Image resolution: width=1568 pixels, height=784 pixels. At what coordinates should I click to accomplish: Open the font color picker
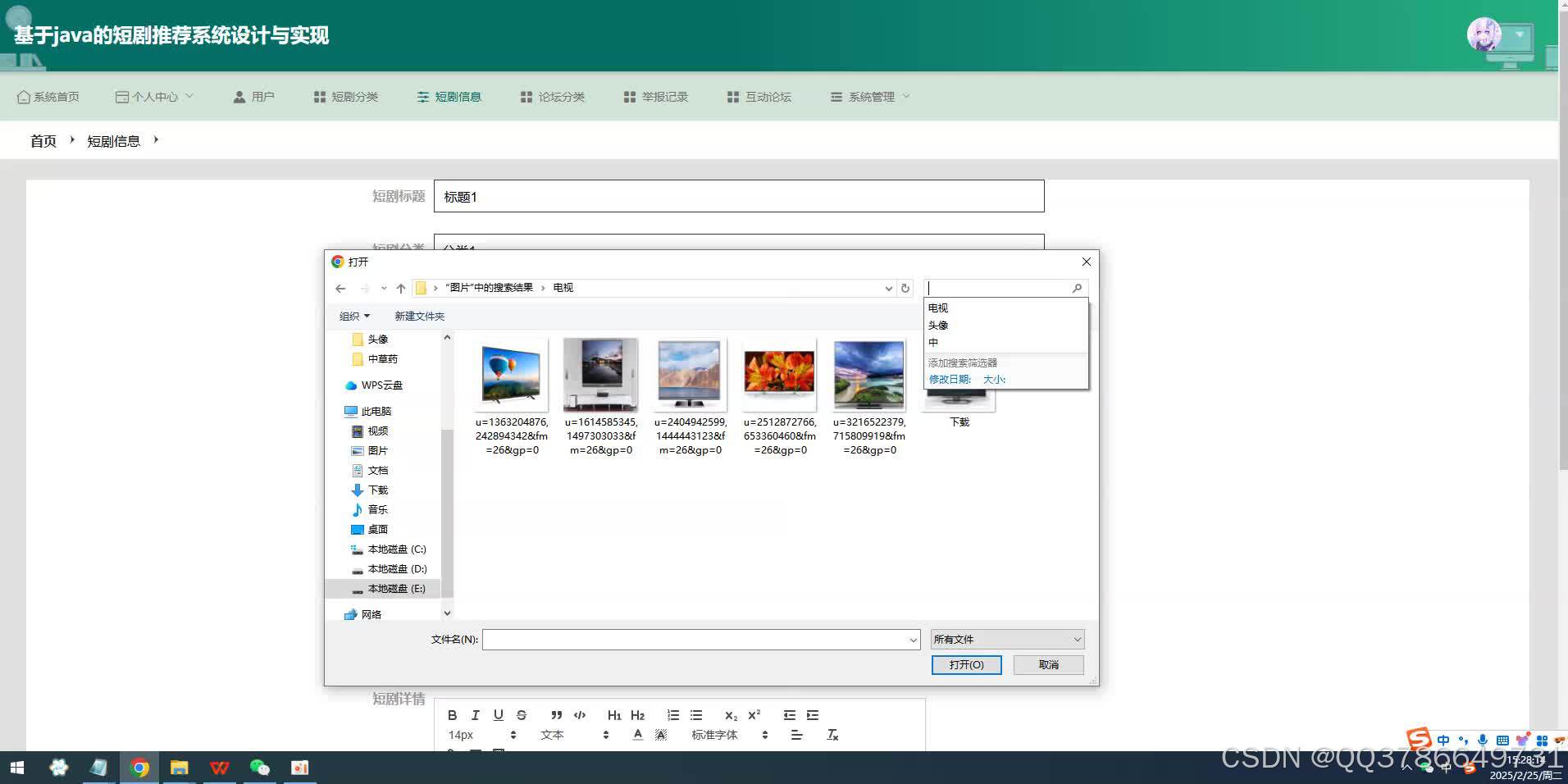click(x=637, y=735)
